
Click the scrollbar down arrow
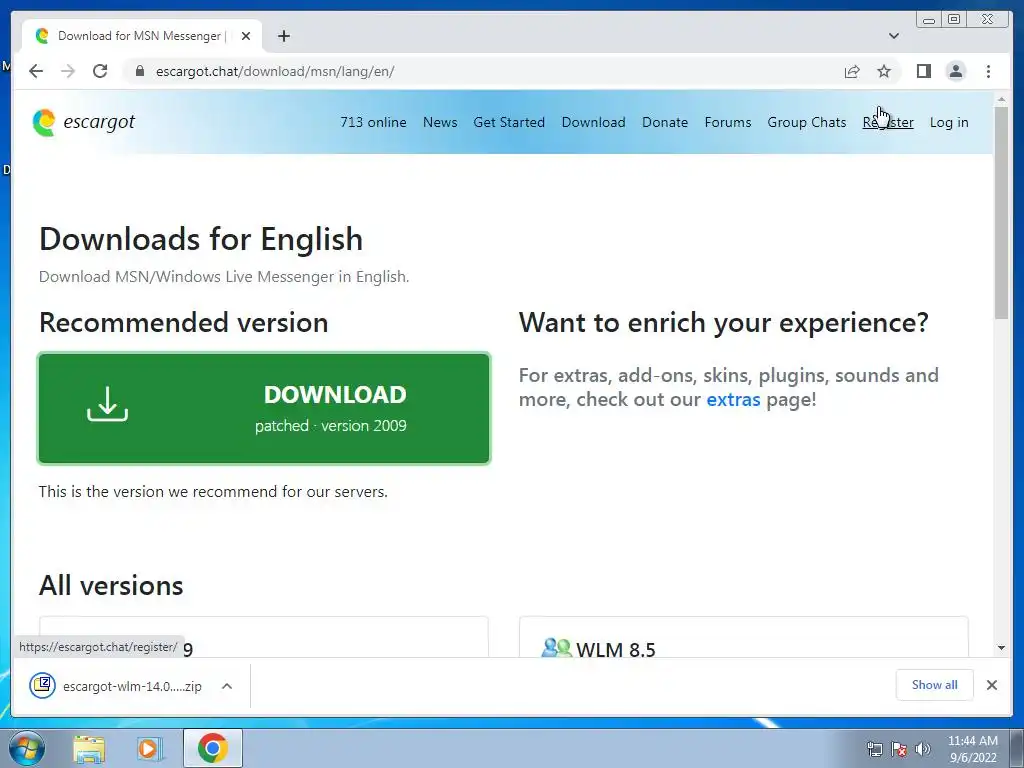pyautogui.click(x=1001, y=648)
